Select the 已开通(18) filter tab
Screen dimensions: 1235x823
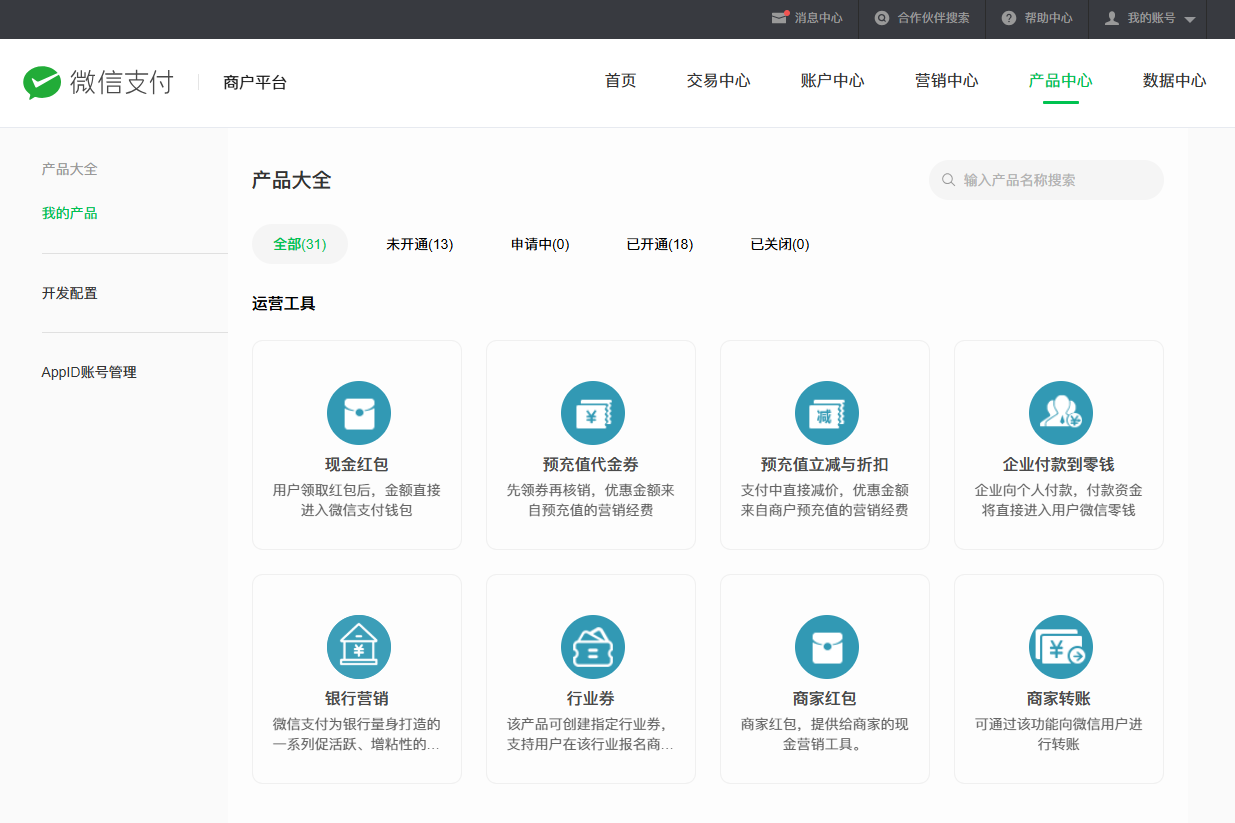660,244
